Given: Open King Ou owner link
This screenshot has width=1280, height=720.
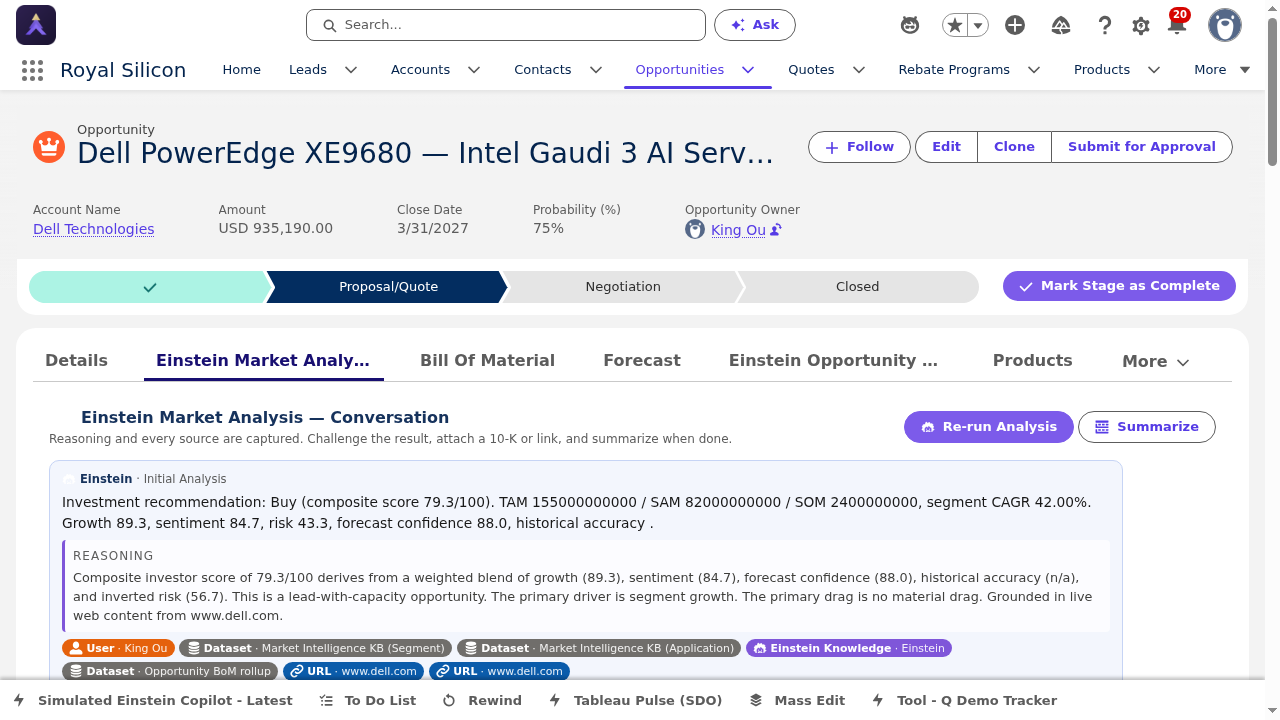Looking at the screenshot, I should click(x=738, y=230).
